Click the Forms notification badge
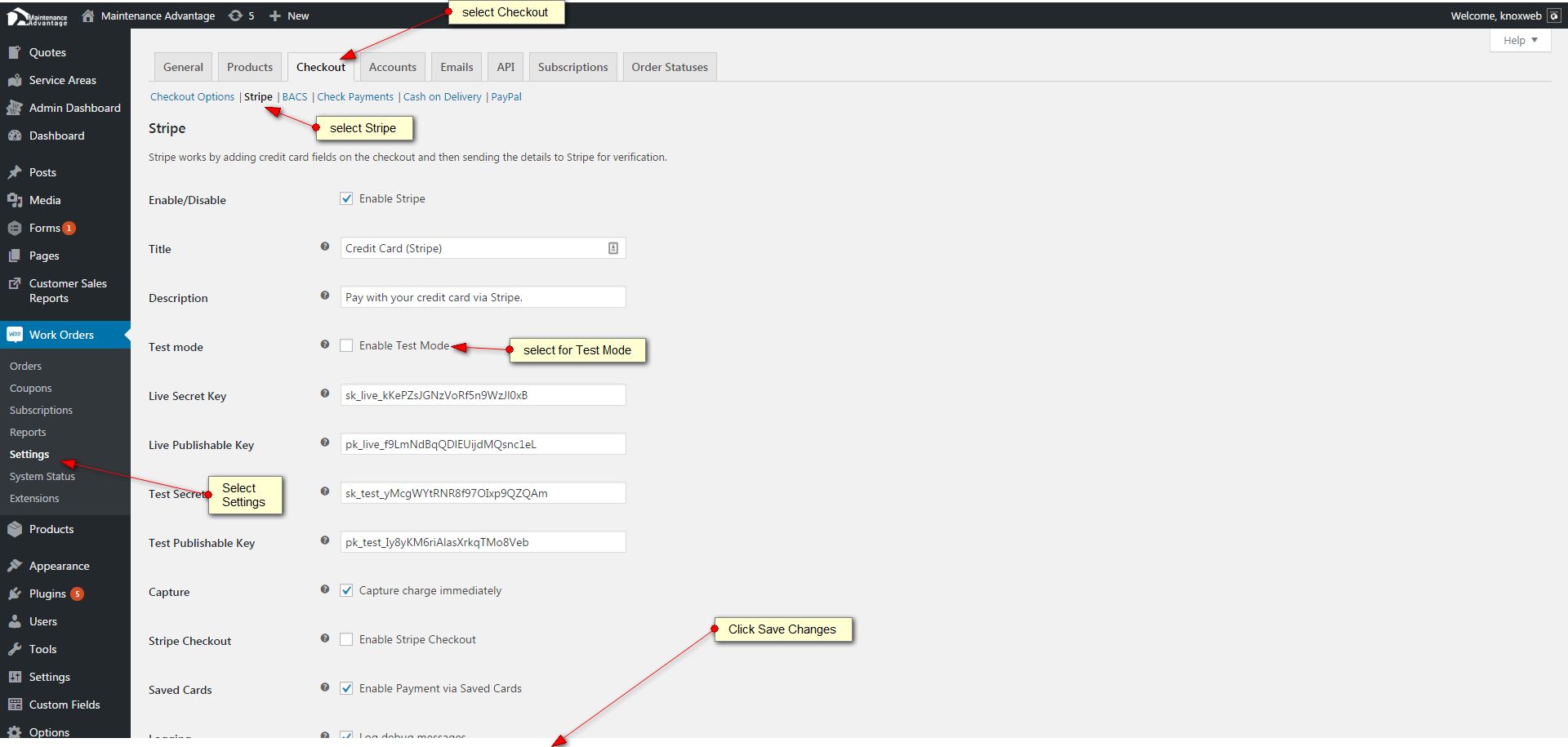Viewport: 1568px width, 747px height. click(x=69, y=229)
